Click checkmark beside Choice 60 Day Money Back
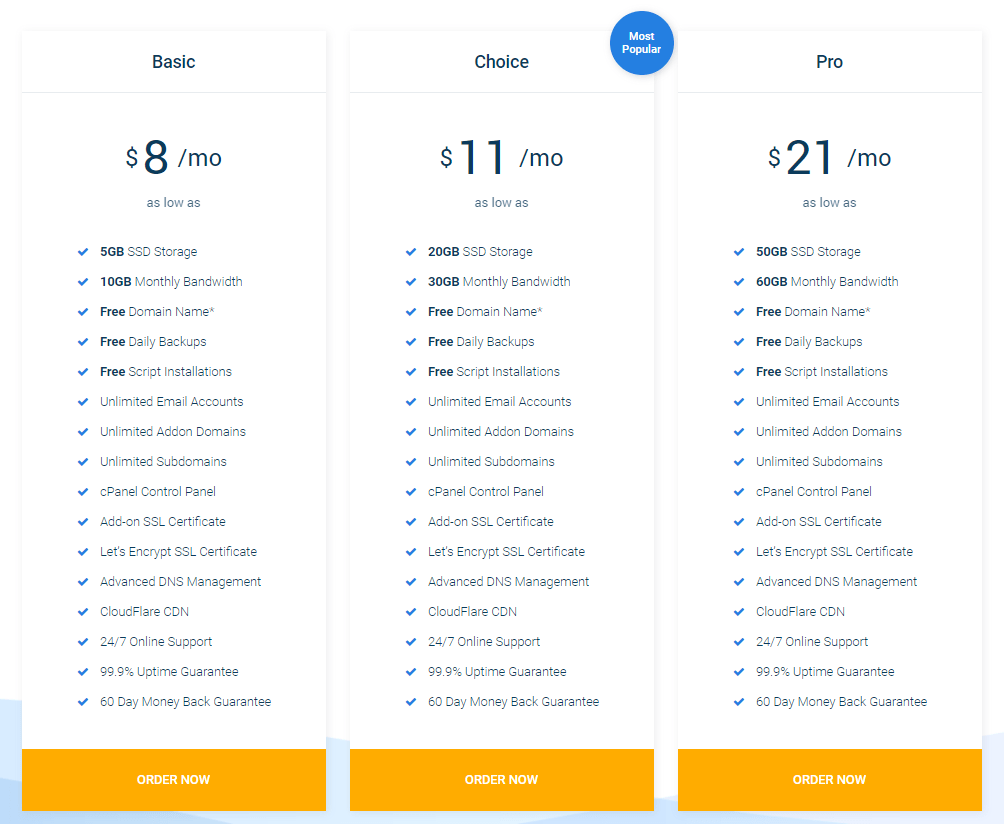The height and width of the screenshot is (824, 1004). [411, 702]
